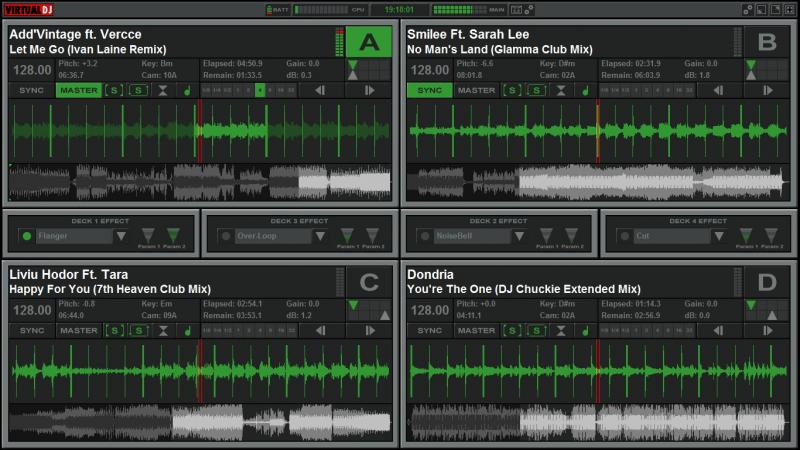
Task: Set loop-in point on deck B
Action: (718, 90)
